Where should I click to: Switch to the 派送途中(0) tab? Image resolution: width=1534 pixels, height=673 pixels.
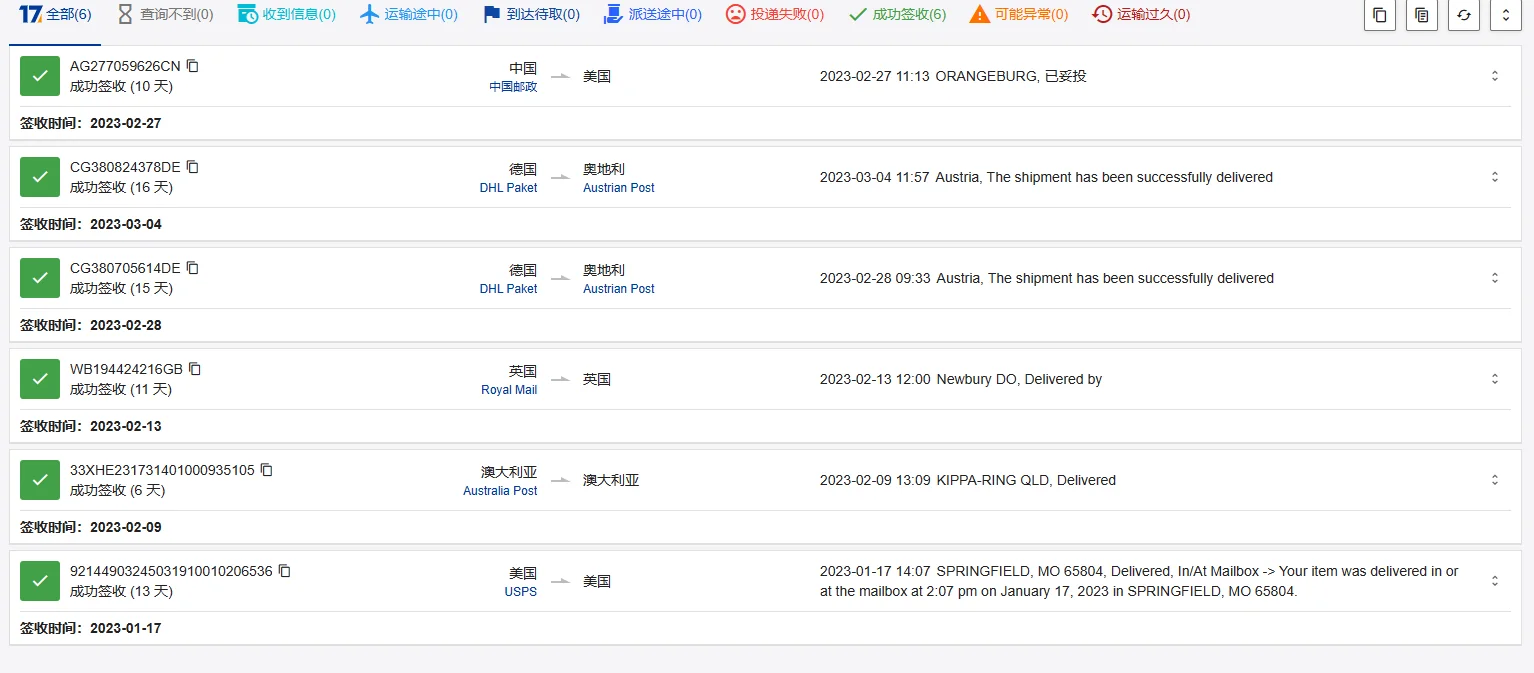[653, 15]
